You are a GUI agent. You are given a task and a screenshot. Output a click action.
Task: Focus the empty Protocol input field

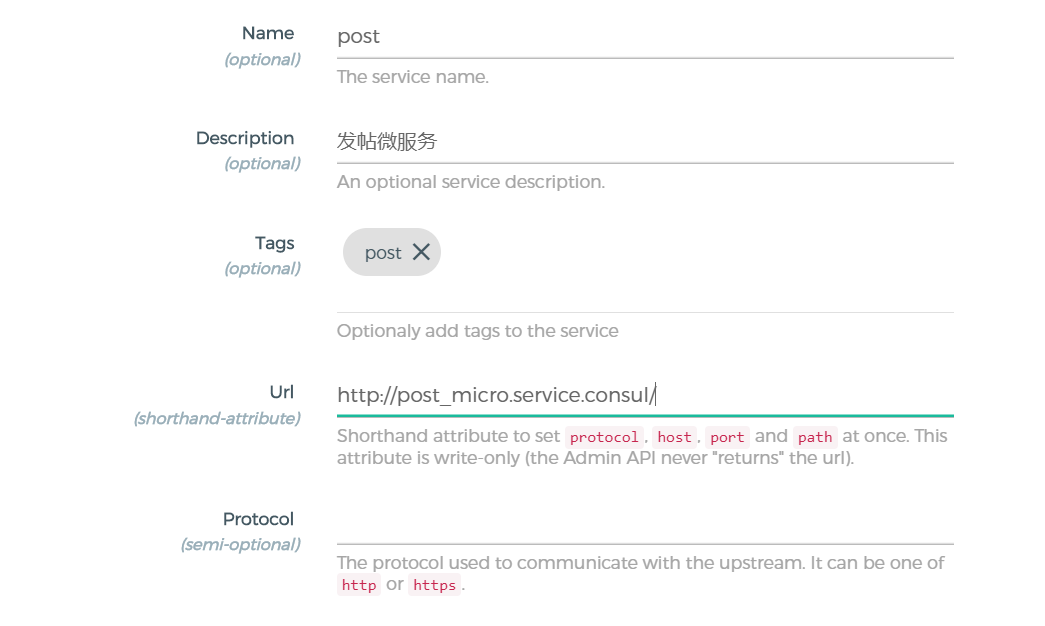[645, 523]
